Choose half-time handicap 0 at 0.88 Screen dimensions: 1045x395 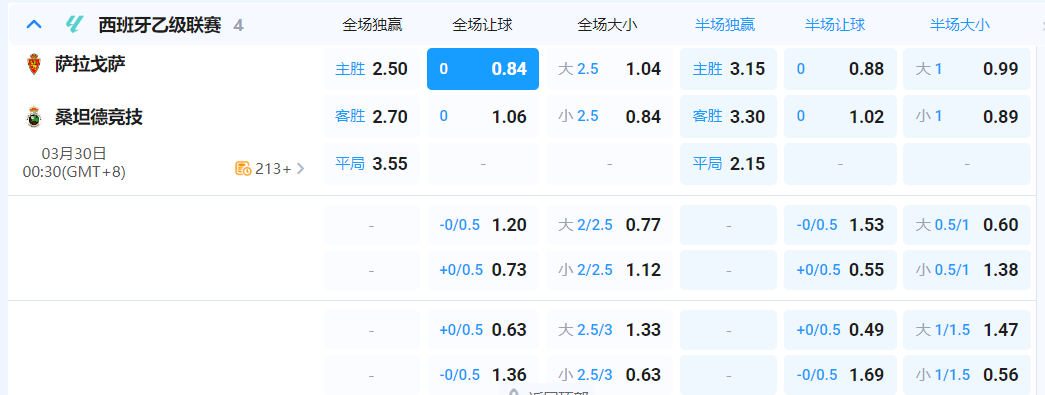[840, 69]
